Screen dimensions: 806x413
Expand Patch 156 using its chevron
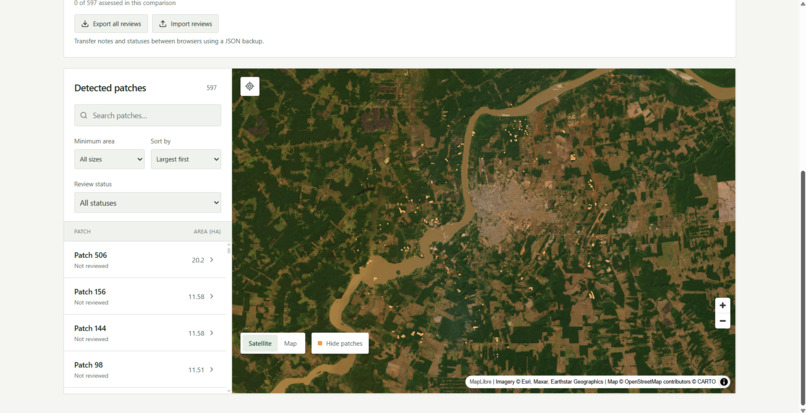pos(211,296)
